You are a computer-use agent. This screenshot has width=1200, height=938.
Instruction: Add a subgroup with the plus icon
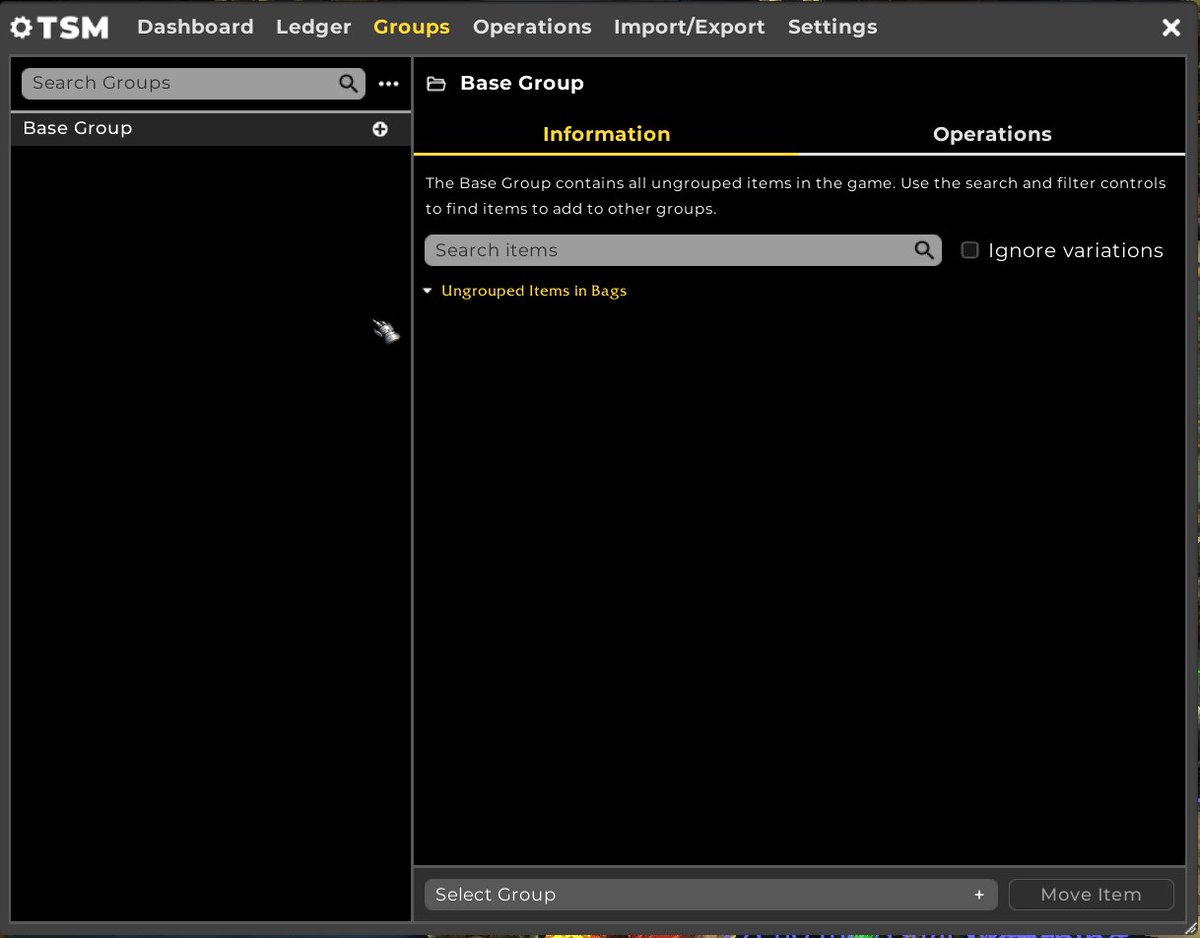pyautogui.click(x=380, y=129)
